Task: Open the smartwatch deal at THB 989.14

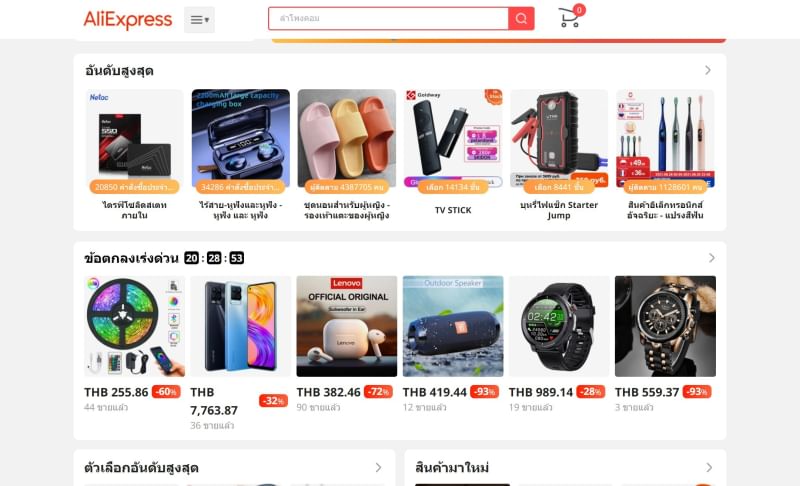Action: click(559, 326)
